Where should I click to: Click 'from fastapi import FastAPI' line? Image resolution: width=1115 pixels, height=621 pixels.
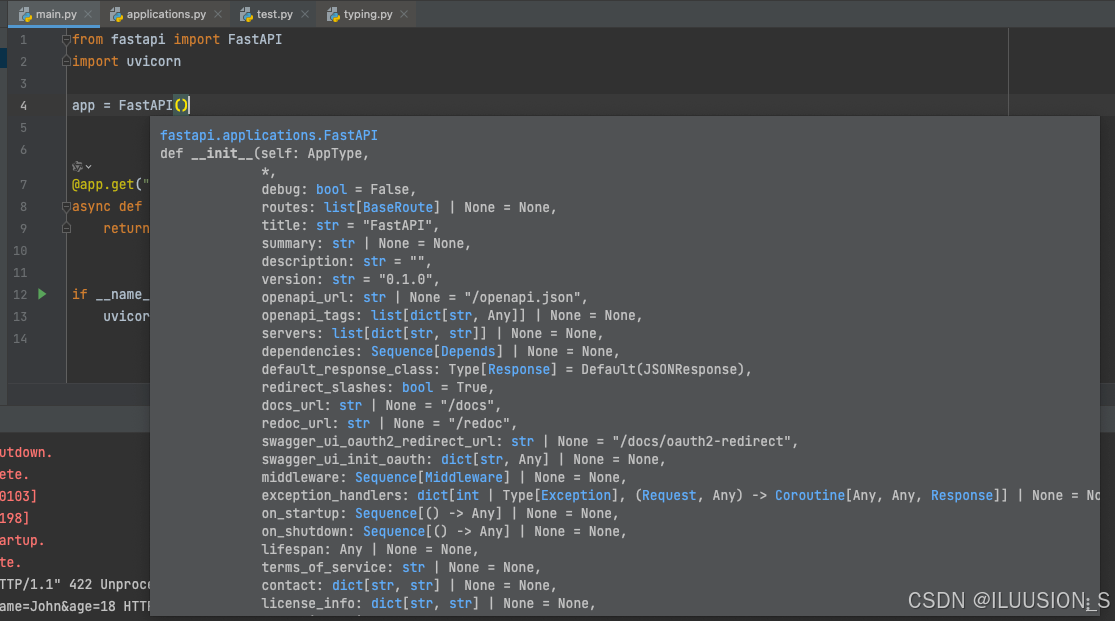pos(177,40)
